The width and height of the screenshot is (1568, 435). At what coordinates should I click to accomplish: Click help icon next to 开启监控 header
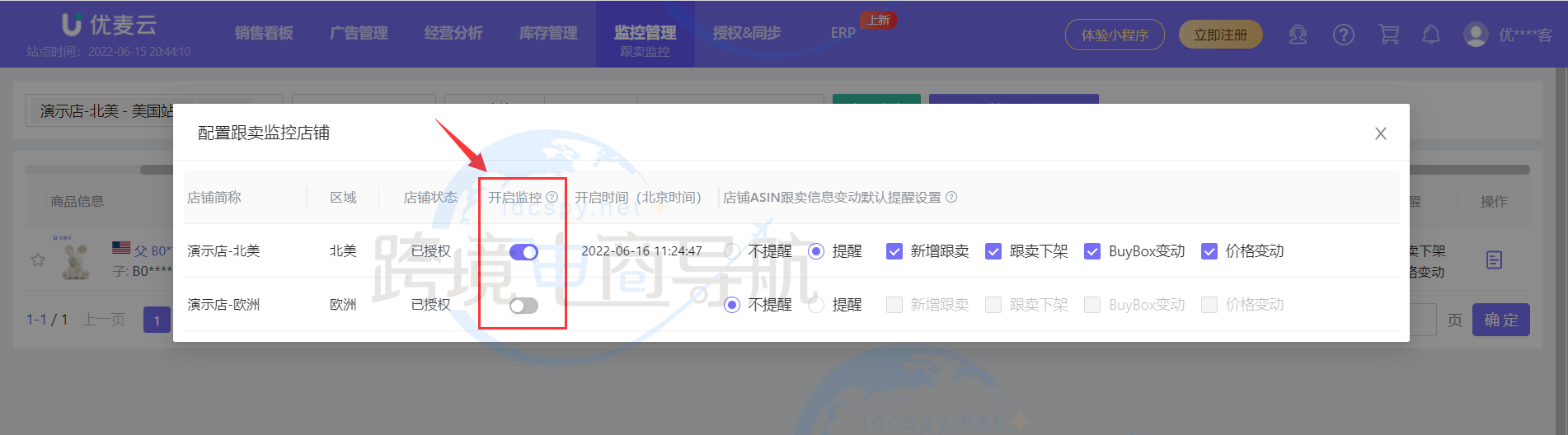[552, 197]
